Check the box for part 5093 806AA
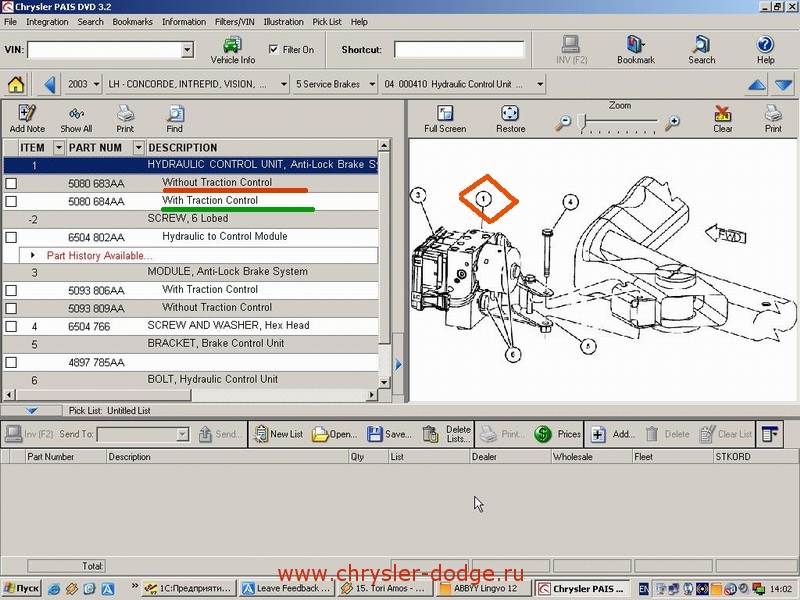 tap(11, 290)
